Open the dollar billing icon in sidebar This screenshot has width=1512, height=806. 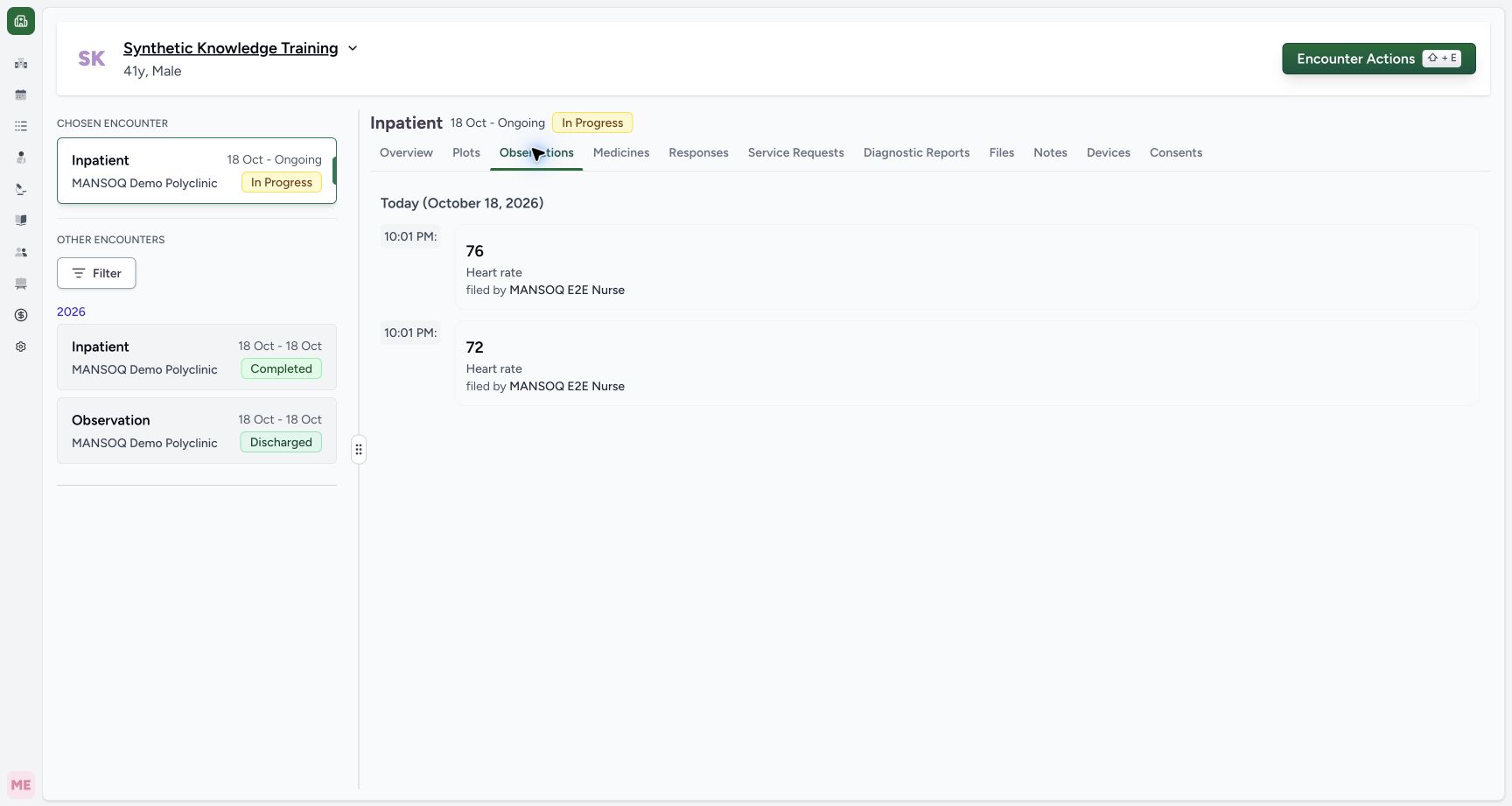tap(21, 315)
